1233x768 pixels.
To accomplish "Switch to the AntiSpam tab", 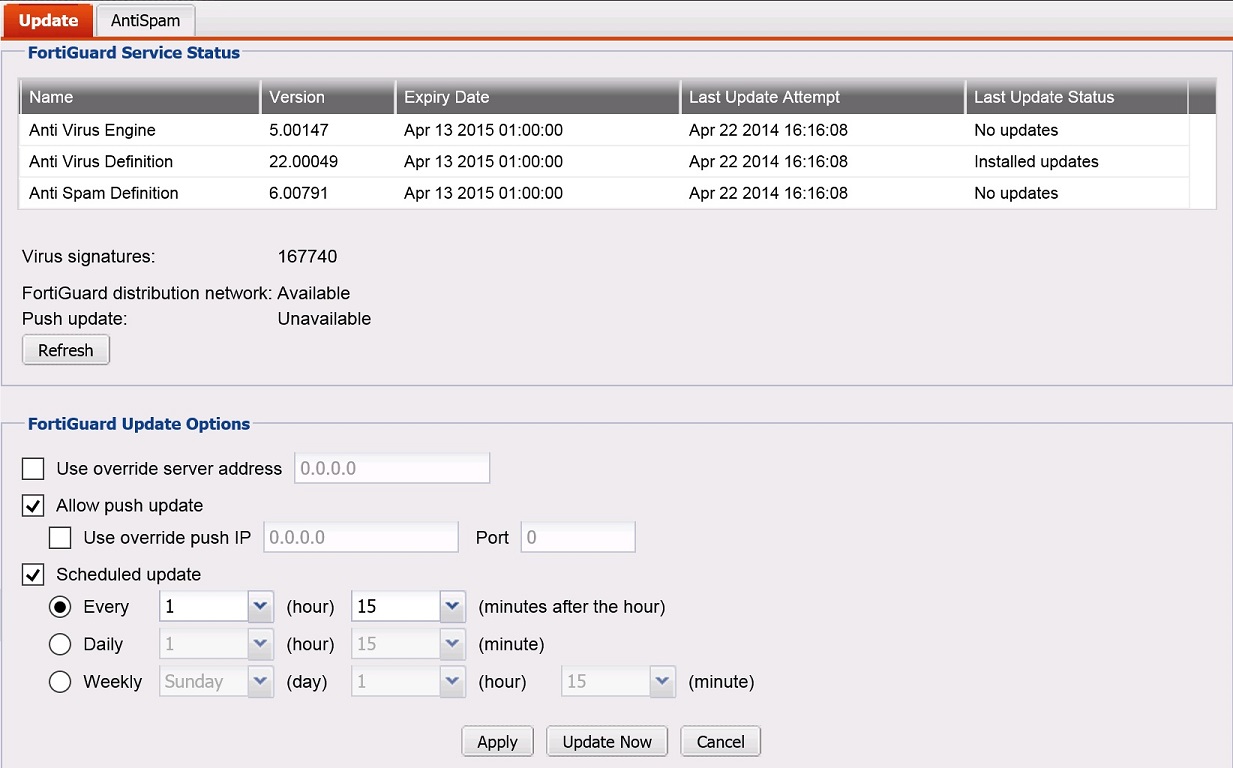I will pos(145,20).
